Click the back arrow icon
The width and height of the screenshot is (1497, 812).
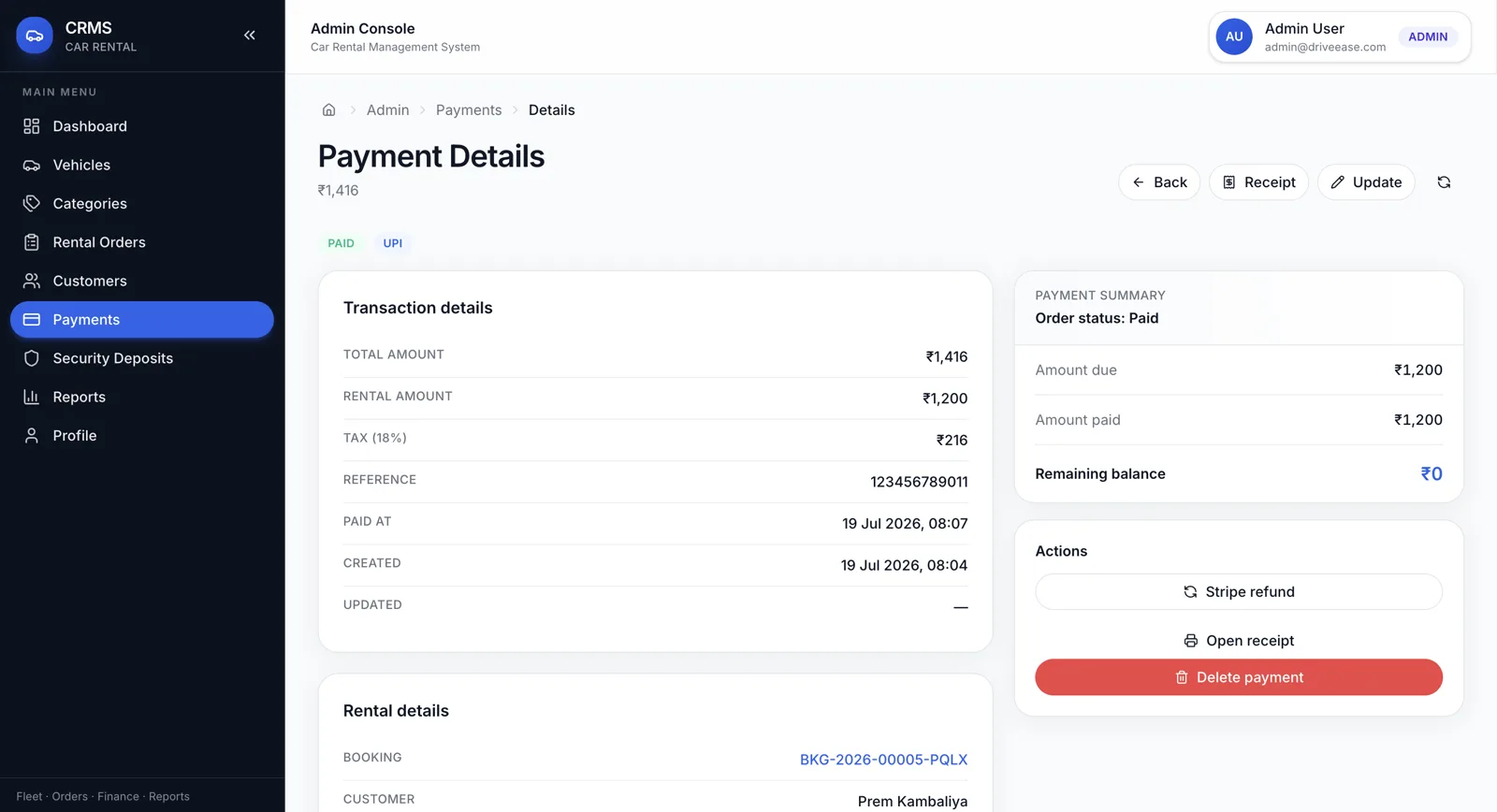click(x=1138, y=182)
